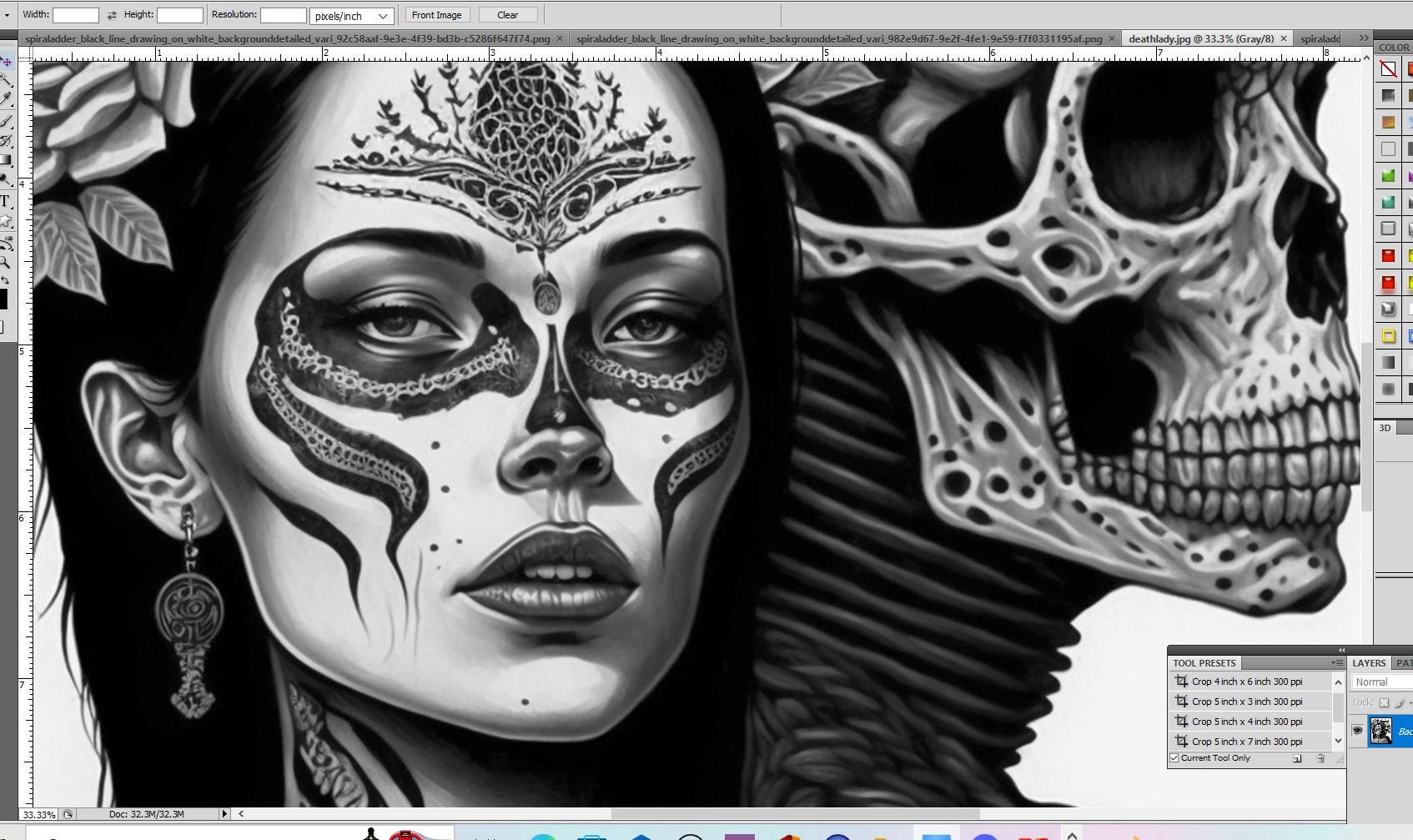Viewport: 1413px width, 840px height.
Task: Toggle lock transparent pixels in Layers
Action: pos(1385,703)
